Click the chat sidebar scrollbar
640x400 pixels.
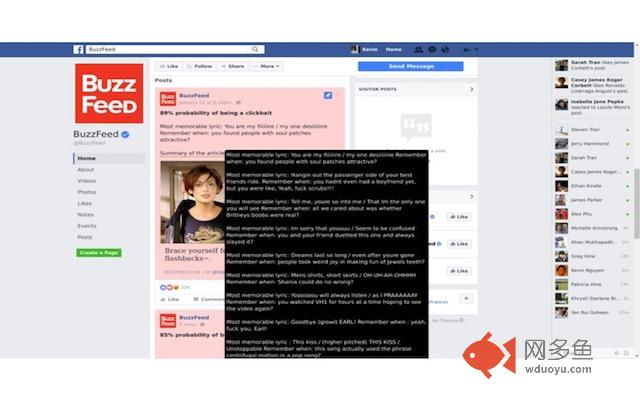point(636,204)
